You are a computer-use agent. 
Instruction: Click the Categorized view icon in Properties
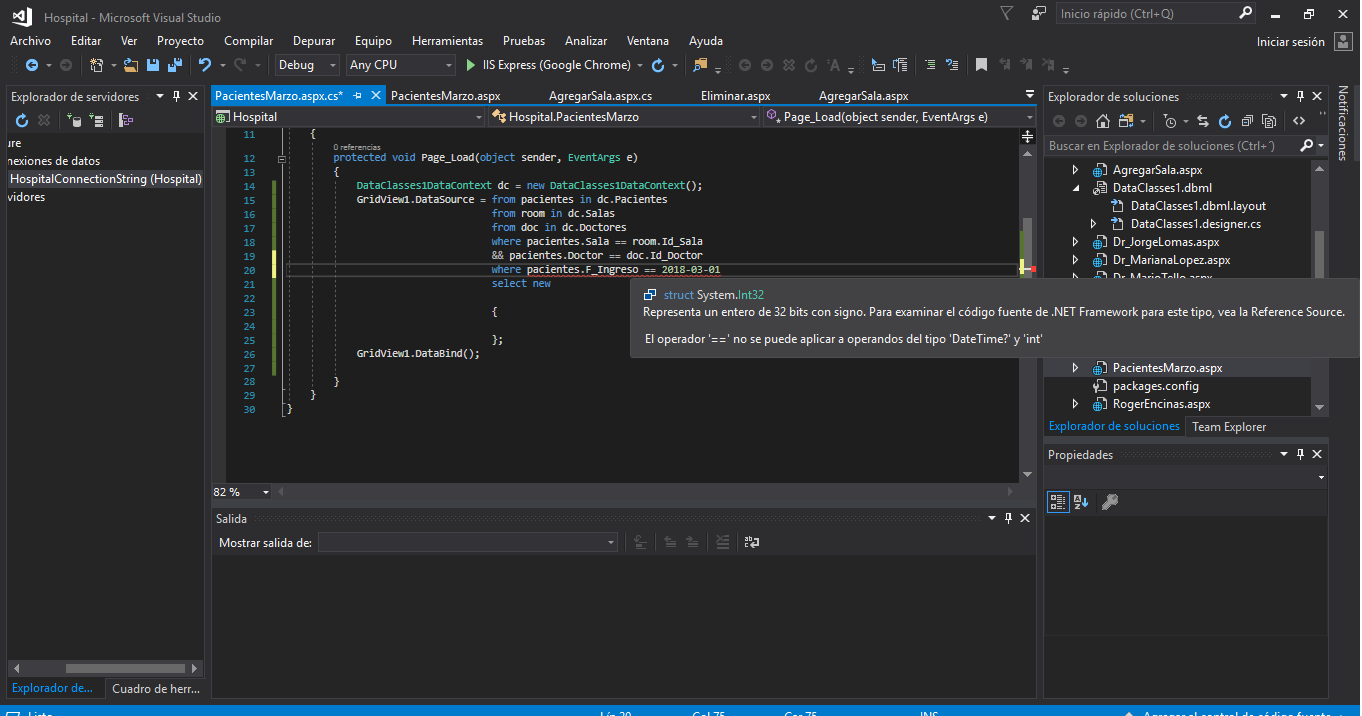click(1058, 502)
